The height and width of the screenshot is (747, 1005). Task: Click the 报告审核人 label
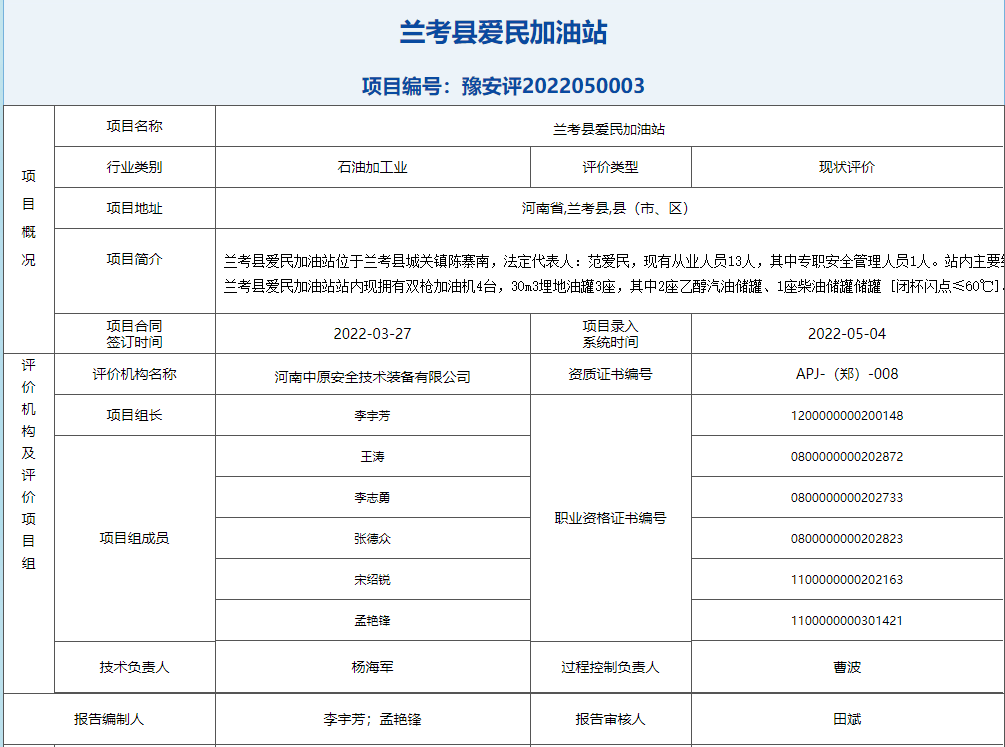click(x=610, y=719)
